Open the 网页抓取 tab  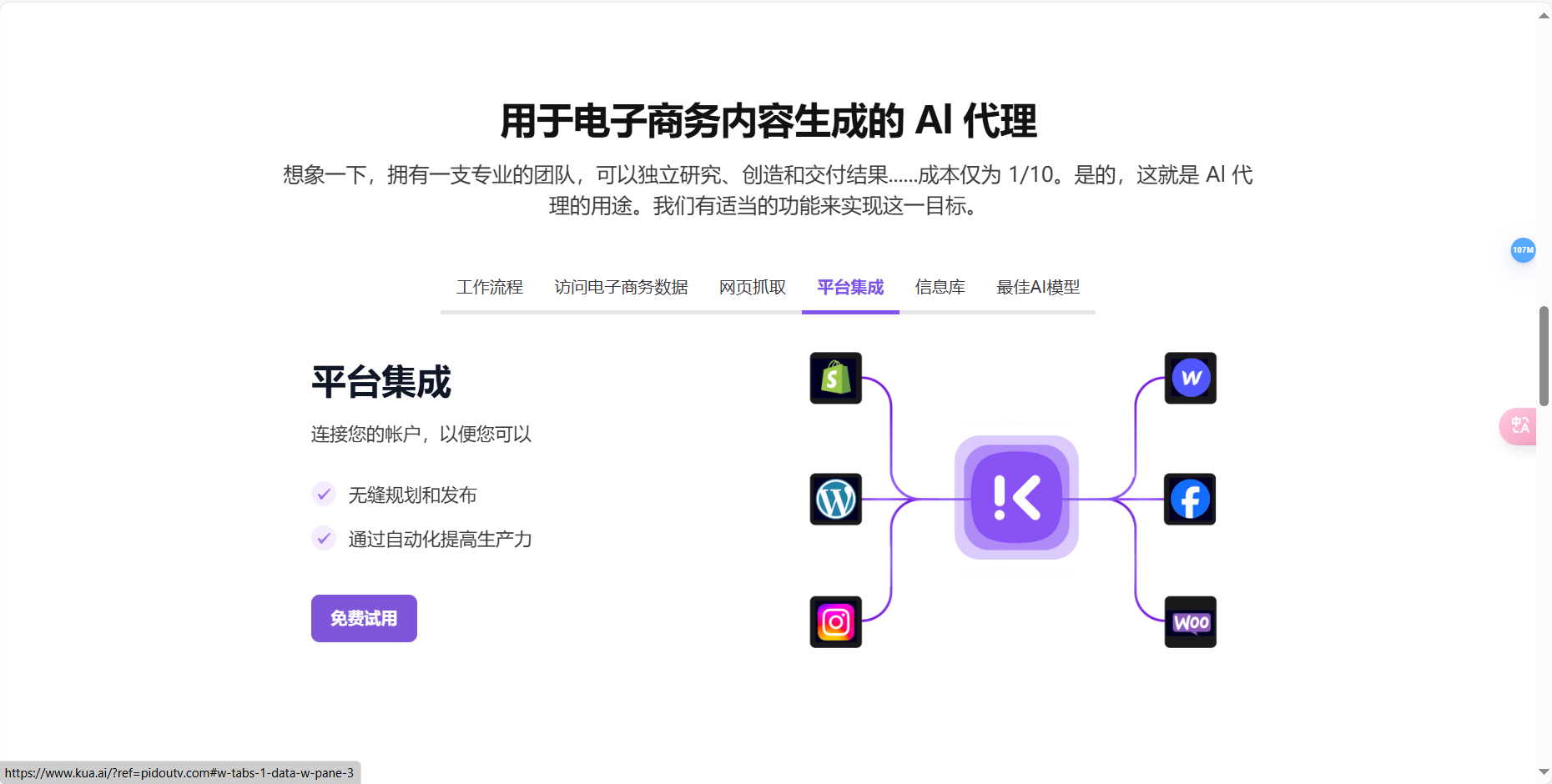753,288
